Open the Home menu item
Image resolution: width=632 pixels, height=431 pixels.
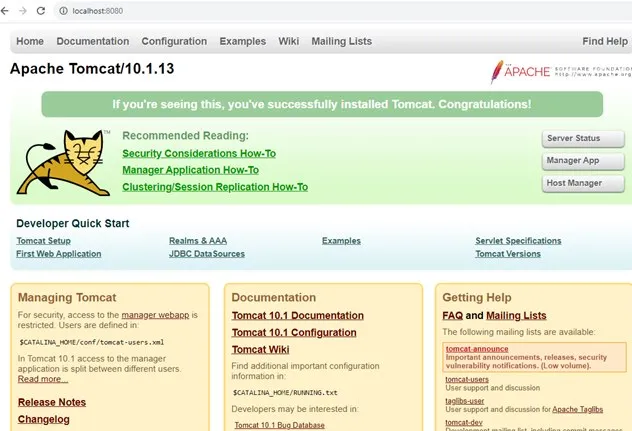click(30, 41)
